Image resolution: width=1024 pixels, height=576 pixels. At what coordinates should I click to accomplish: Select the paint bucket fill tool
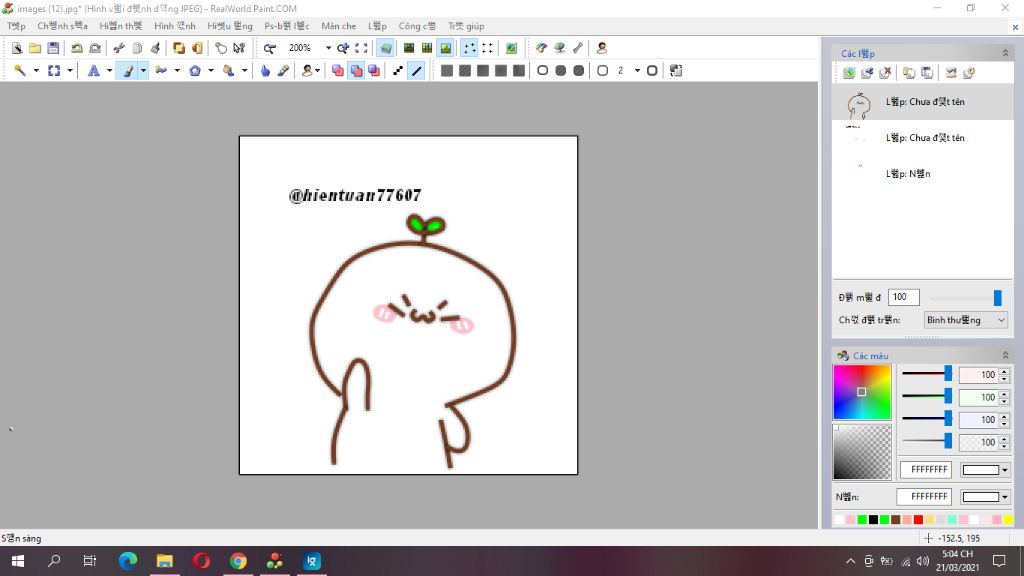[x=229, y=71]
